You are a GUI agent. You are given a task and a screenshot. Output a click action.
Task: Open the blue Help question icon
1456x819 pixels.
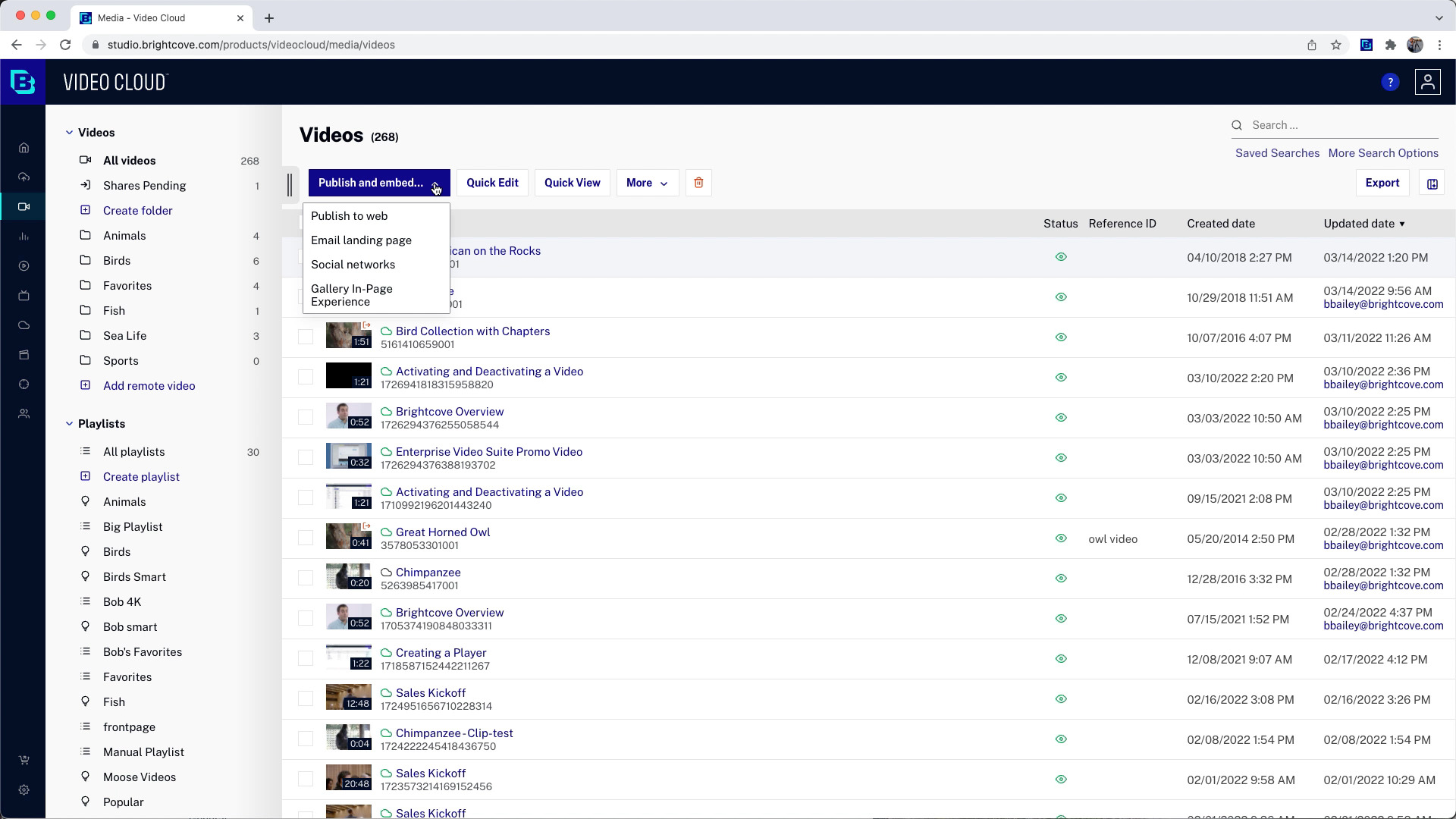1390,83
